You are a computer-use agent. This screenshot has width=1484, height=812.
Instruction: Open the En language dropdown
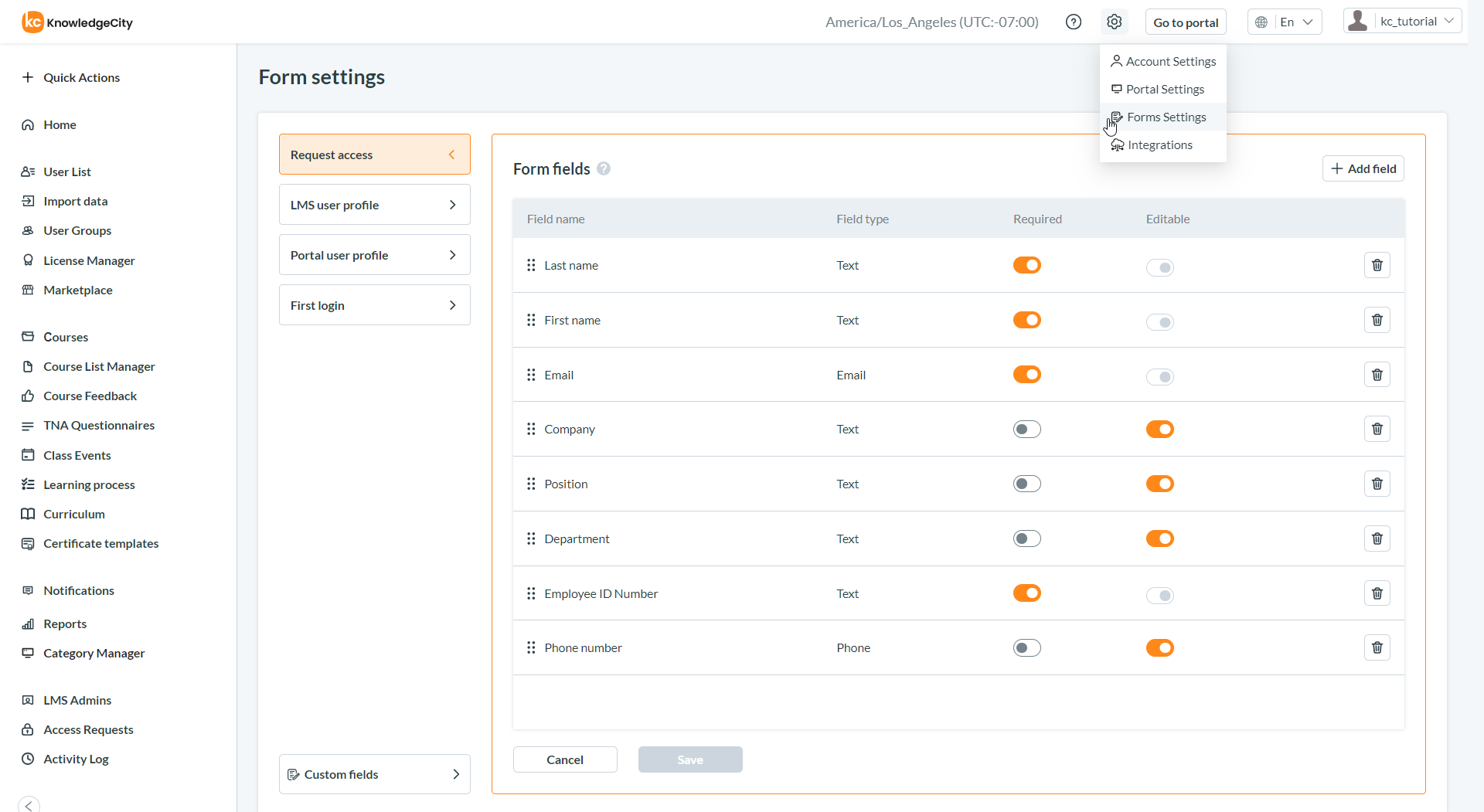1285,22
